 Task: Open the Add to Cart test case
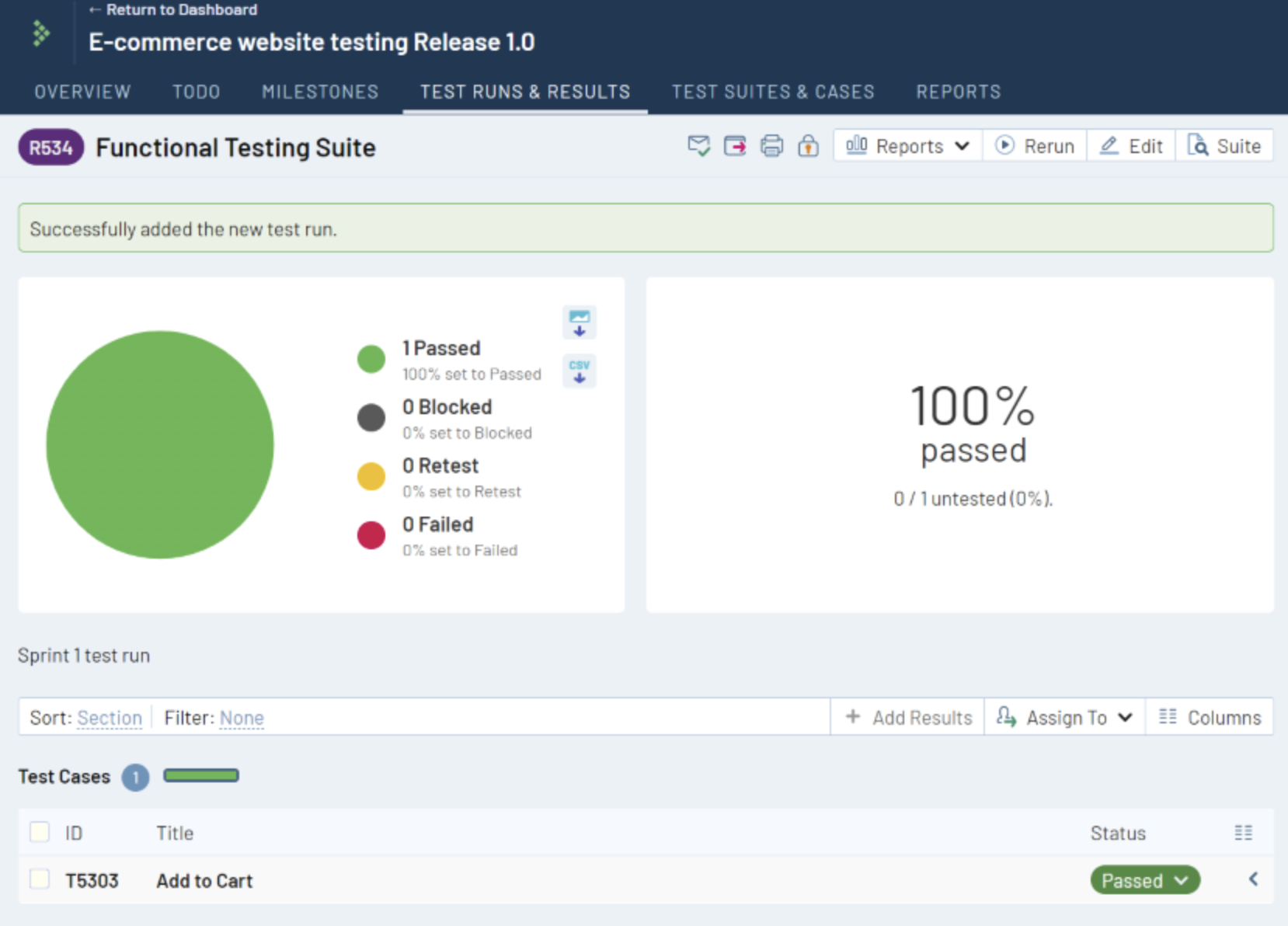click(204, 881)
